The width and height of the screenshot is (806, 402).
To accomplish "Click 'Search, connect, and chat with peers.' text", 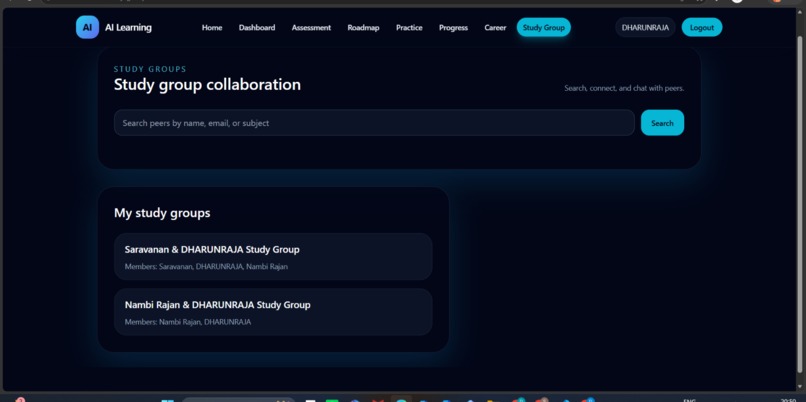I will pyautogui.click(x=624, y=88).
